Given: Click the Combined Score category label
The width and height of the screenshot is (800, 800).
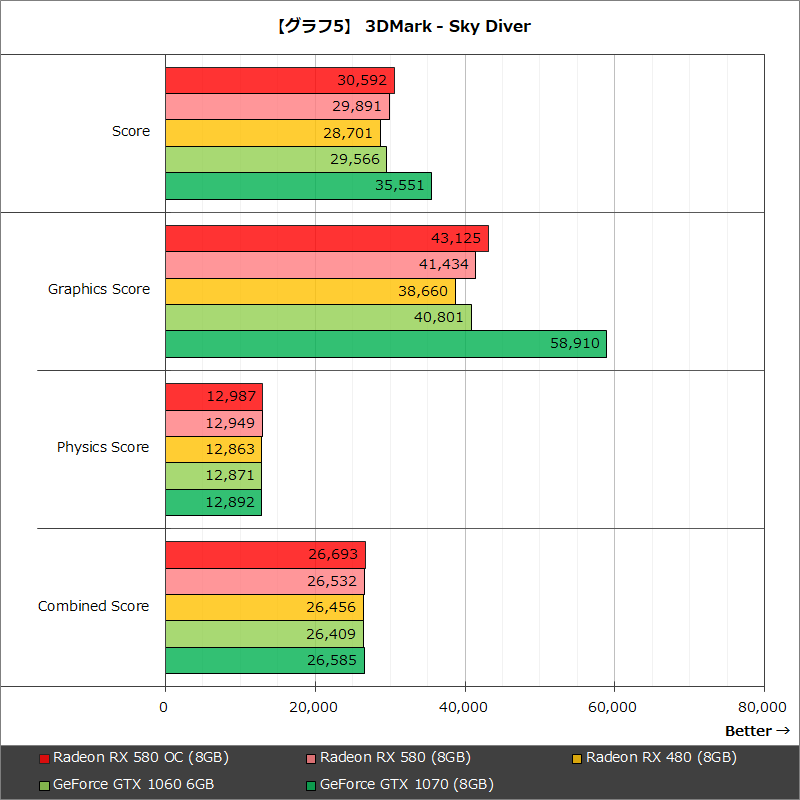Looking at the screenshot, I should 93,606.
